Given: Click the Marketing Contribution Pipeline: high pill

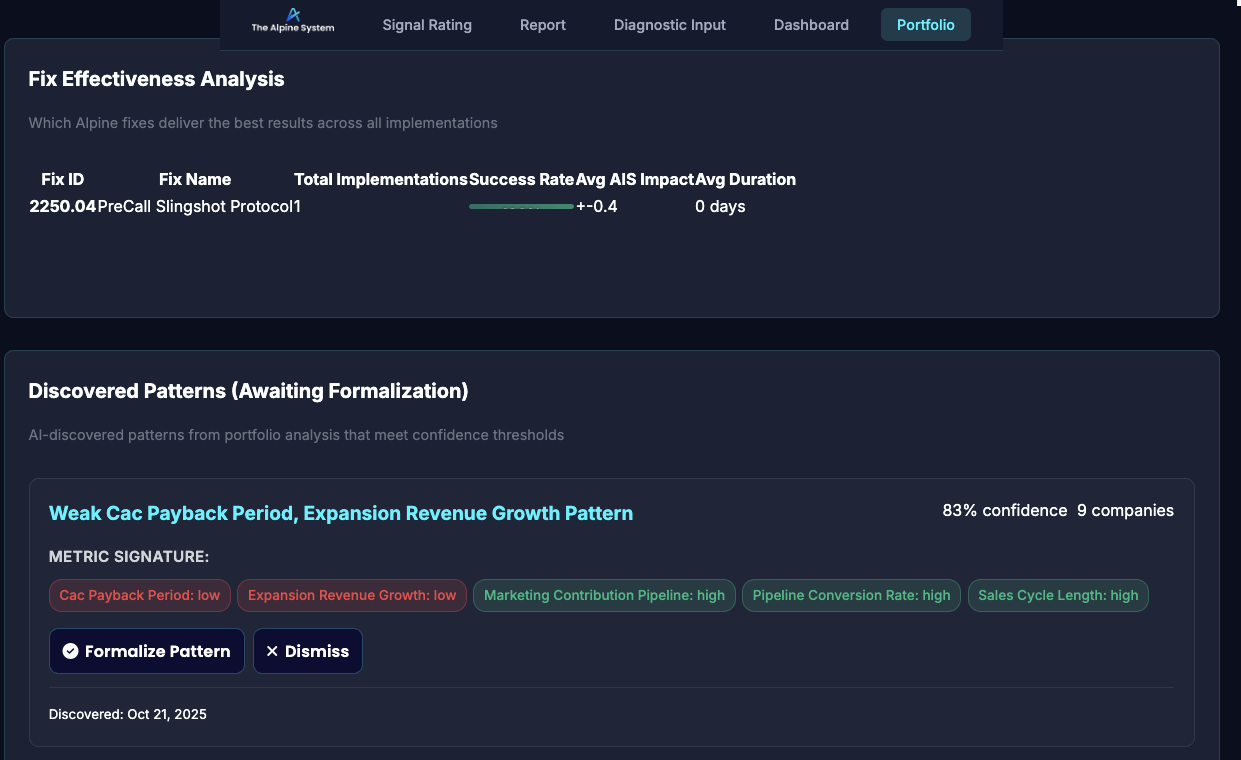Looking at the screenshot, I should click(604, 595).
